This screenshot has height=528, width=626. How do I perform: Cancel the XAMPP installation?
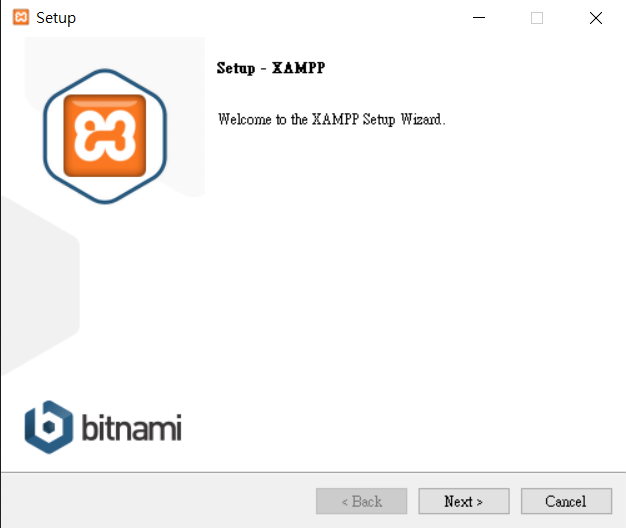pyautogui.click(x=566, y=501)
